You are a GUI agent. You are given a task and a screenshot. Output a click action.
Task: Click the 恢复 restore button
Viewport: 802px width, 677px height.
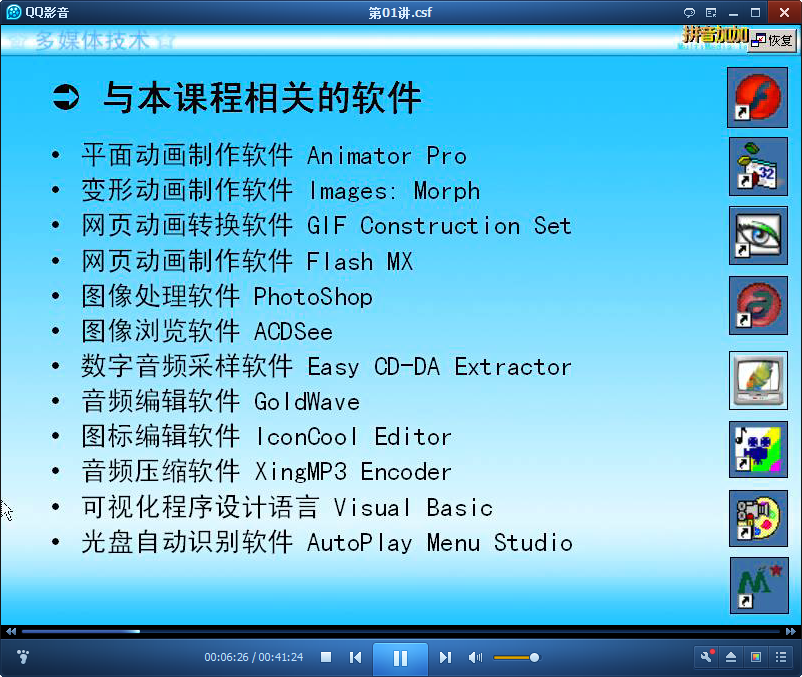(772, 40)
